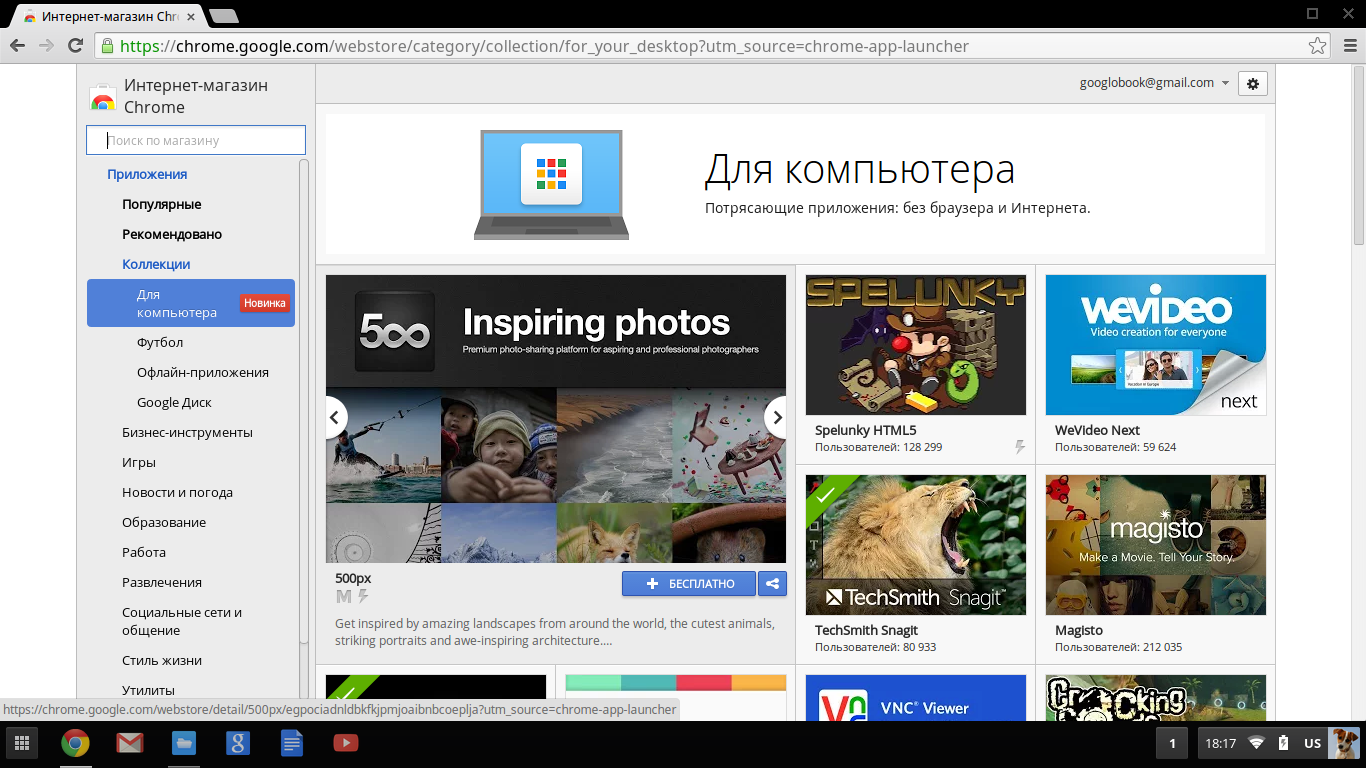Click the Magisto app title text
The image size is (1366, 768).
1079,630
